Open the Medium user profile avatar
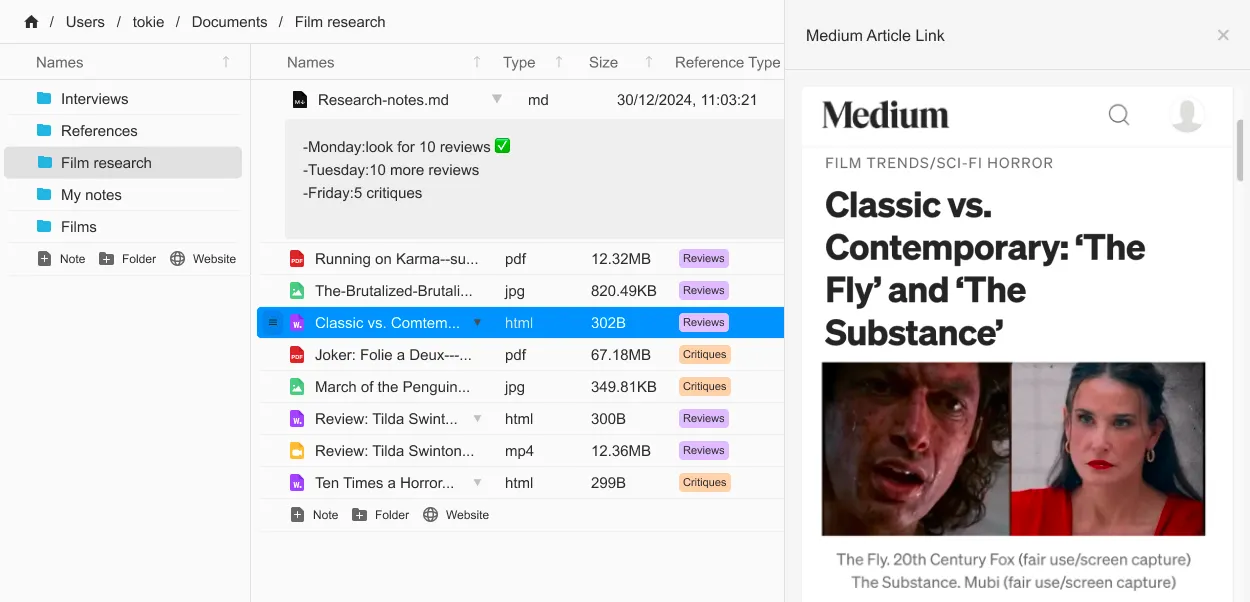Image resolution: width=1250 pixels, height=602 pixels. [1186, 115]
